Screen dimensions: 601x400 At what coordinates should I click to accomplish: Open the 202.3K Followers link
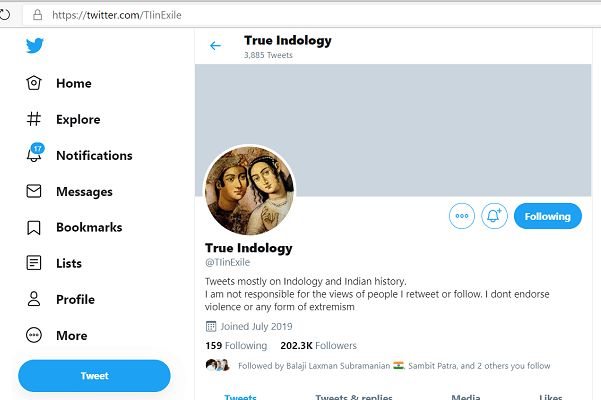(x=319, y=345)
